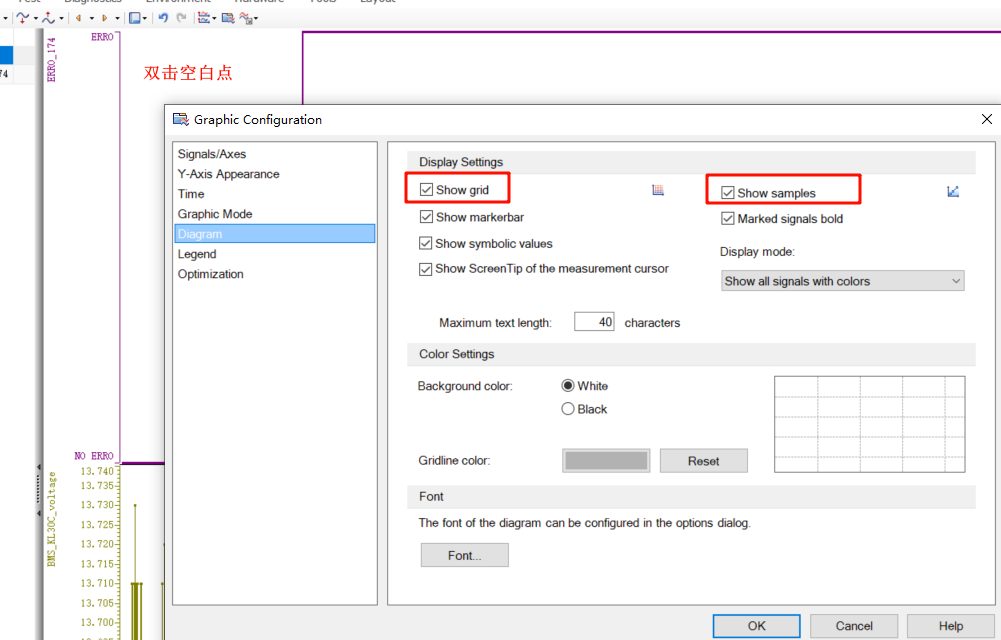Select White background color
The height and width of the screenshot is (640, 1001).
click(568, 385)
